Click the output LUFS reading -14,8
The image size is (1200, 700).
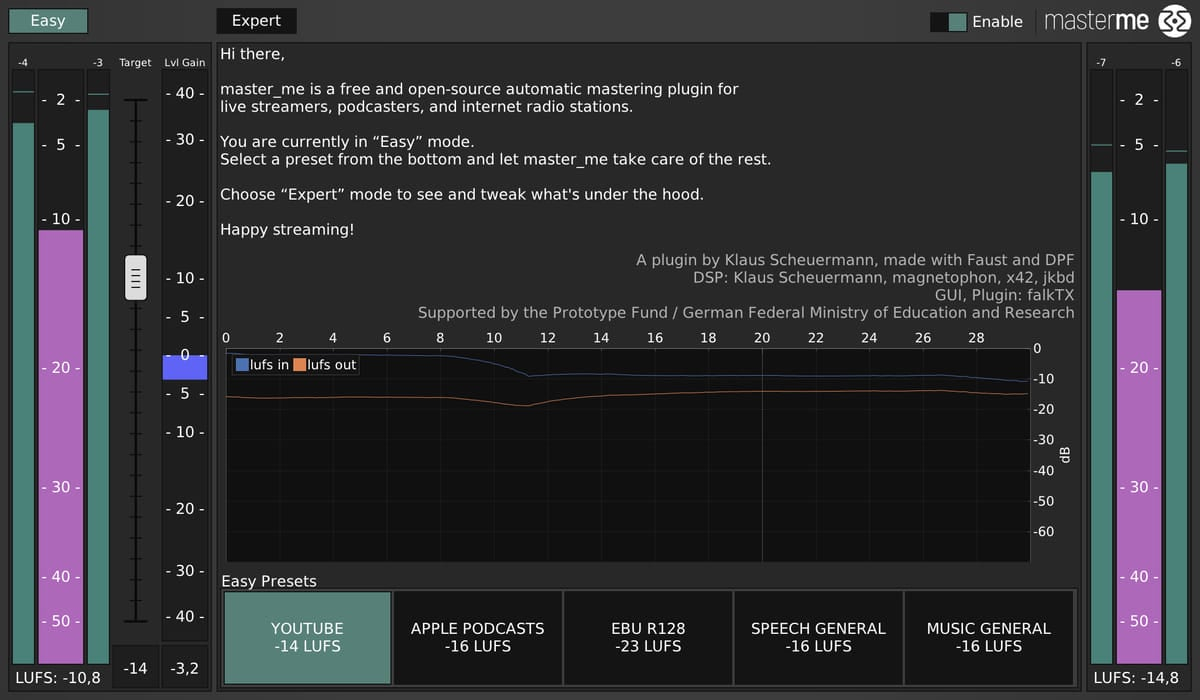tap(1142, 678)
